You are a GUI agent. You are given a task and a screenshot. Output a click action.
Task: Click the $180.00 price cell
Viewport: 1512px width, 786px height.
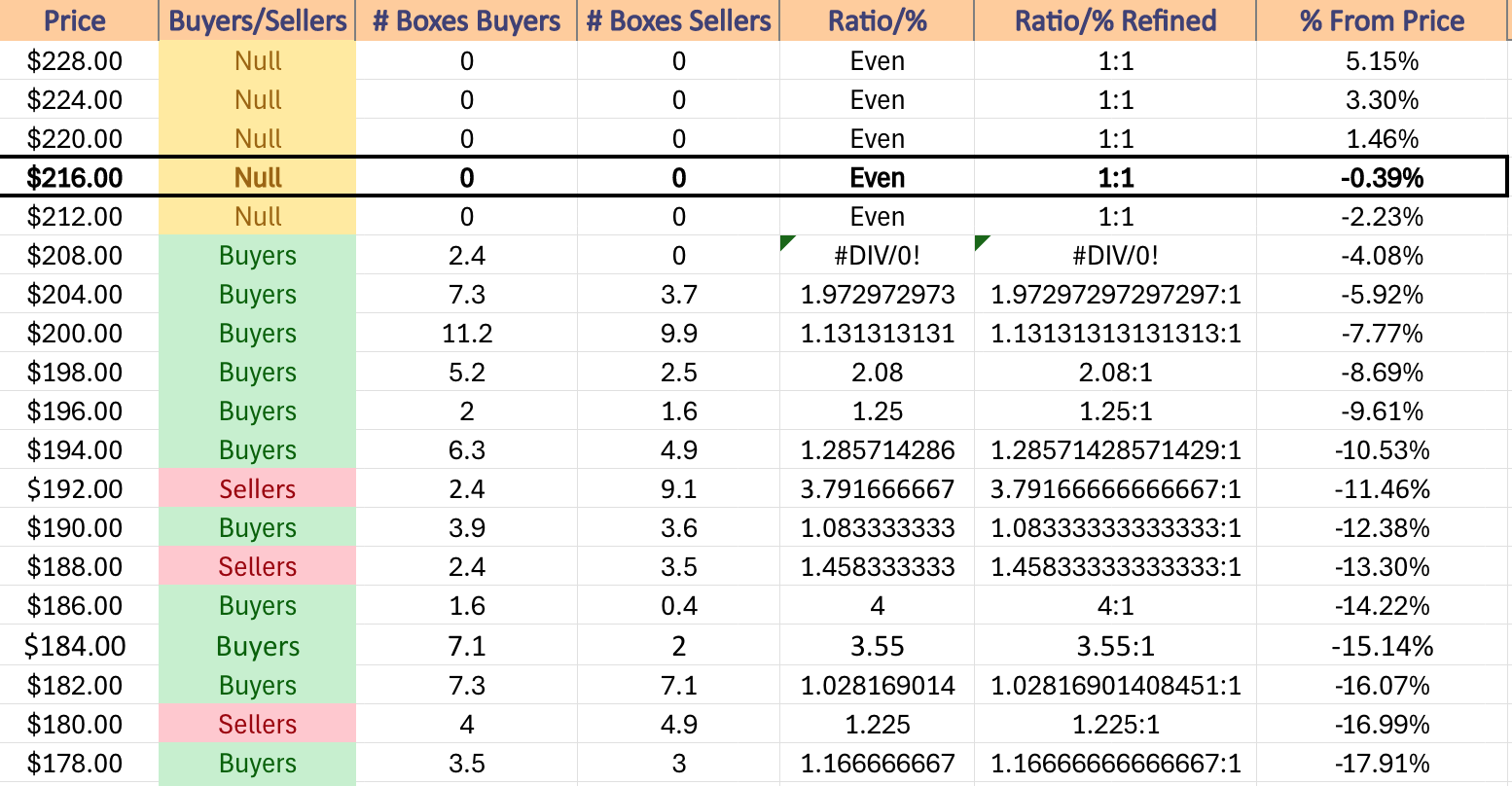pyautogui.click(x=79, y=725)
